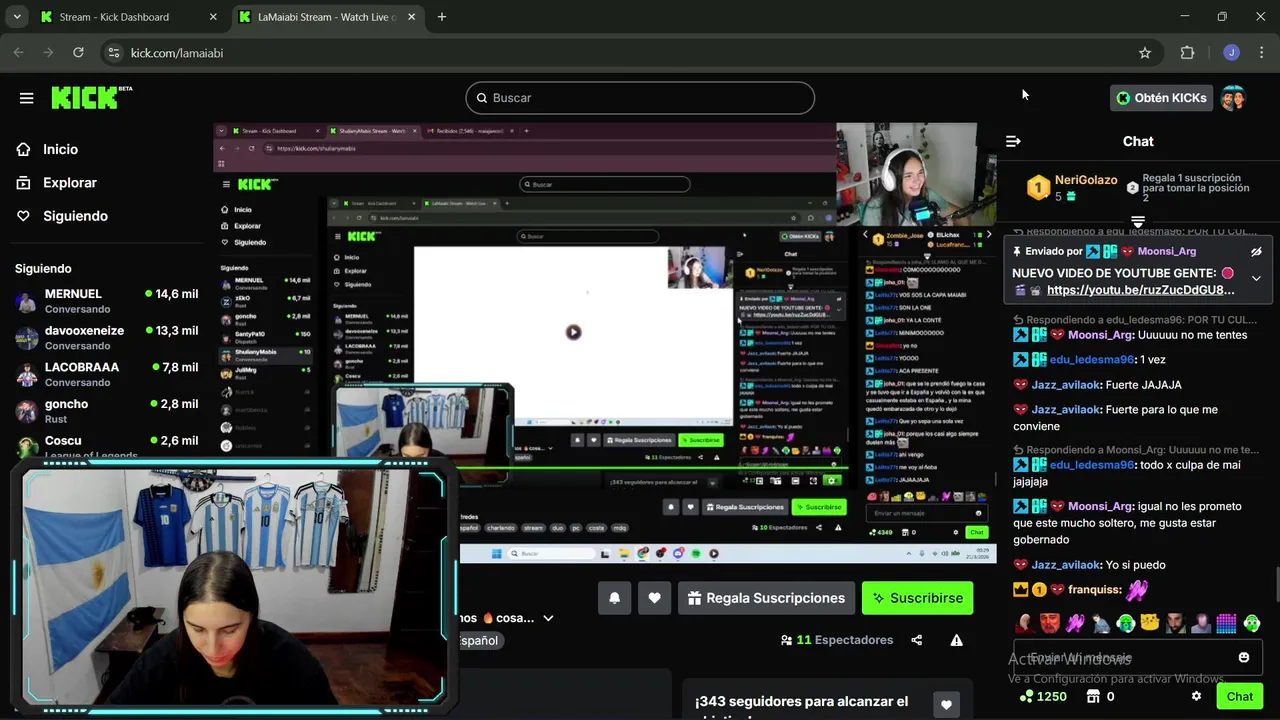Open the pinned youtu.be link
This screenshot has width=1280, height=720.
[1141, 290]
